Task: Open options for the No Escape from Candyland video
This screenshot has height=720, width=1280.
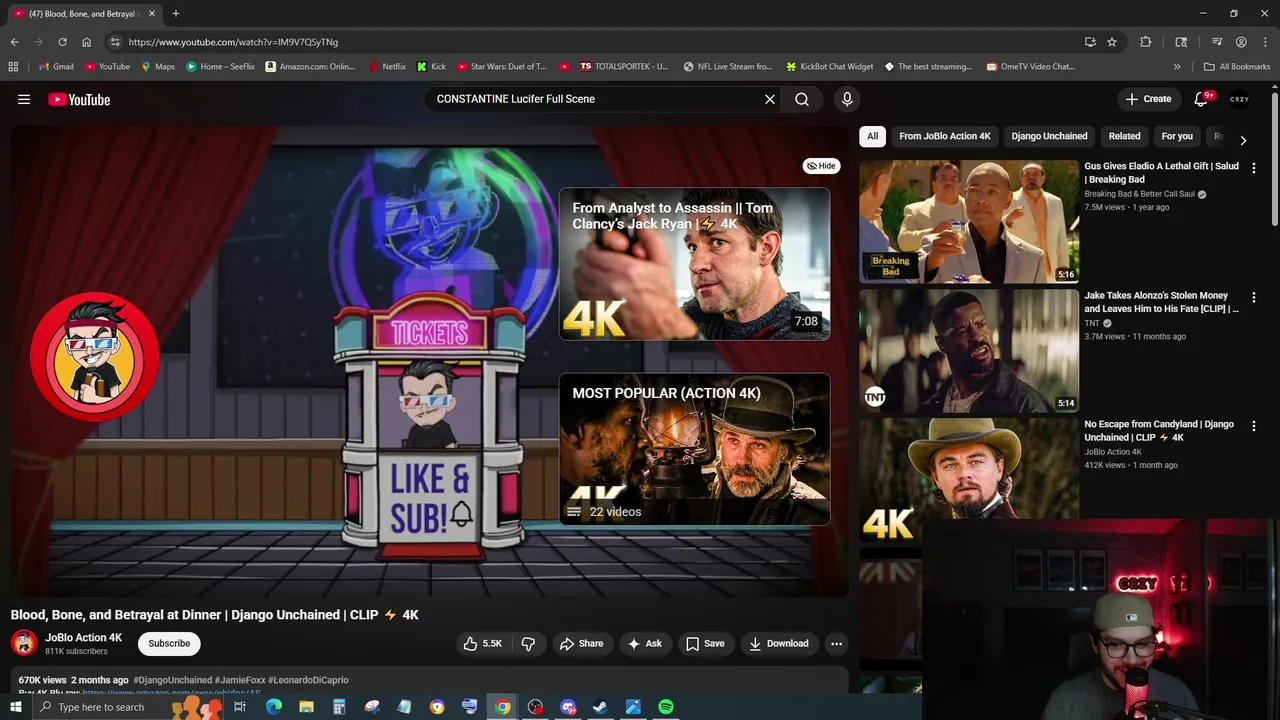Action: [x=1254, y=426]
